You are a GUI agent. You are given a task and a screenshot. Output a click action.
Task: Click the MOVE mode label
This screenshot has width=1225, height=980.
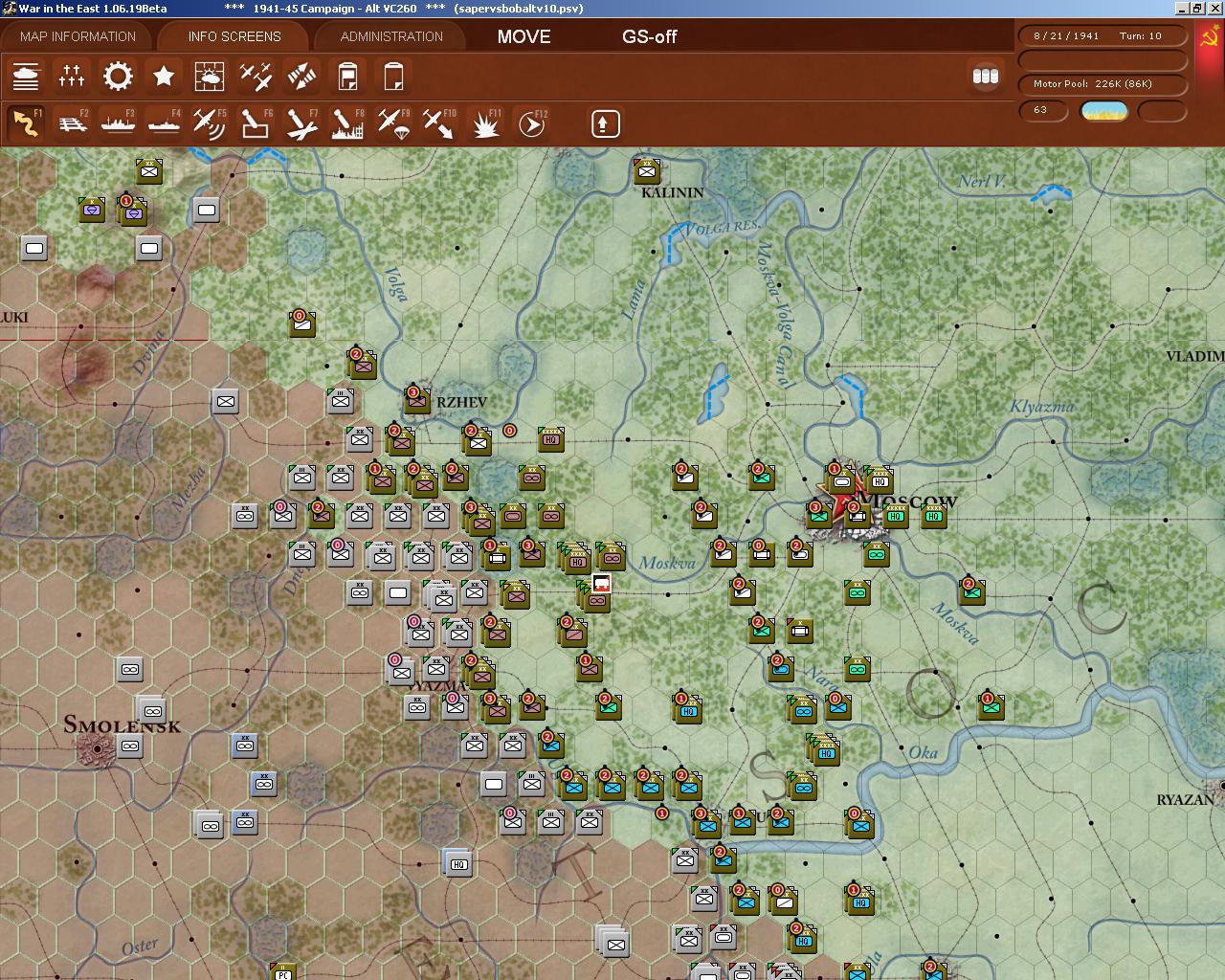523,36
